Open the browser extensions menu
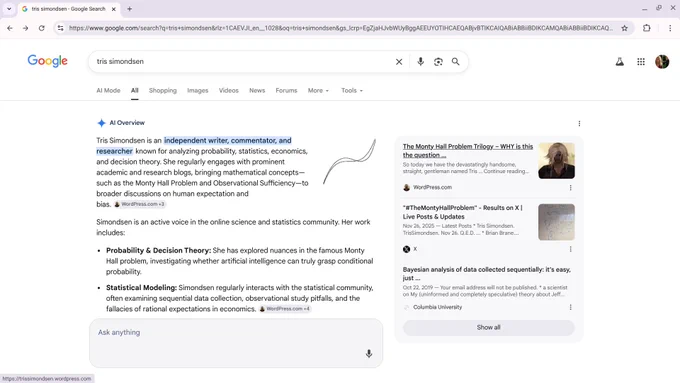 pyautogui.click(x=647, y=28)
